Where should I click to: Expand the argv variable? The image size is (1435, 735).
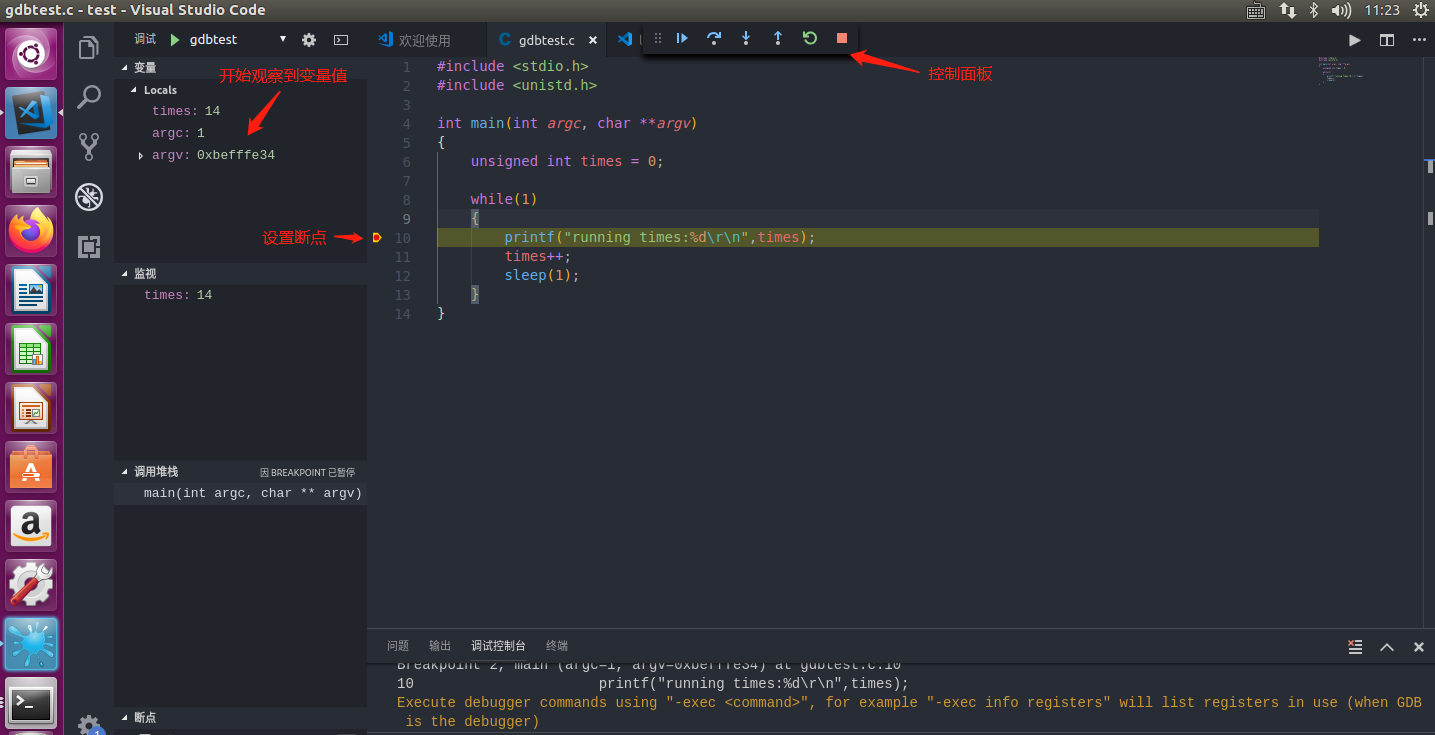[x=141, y=156]
